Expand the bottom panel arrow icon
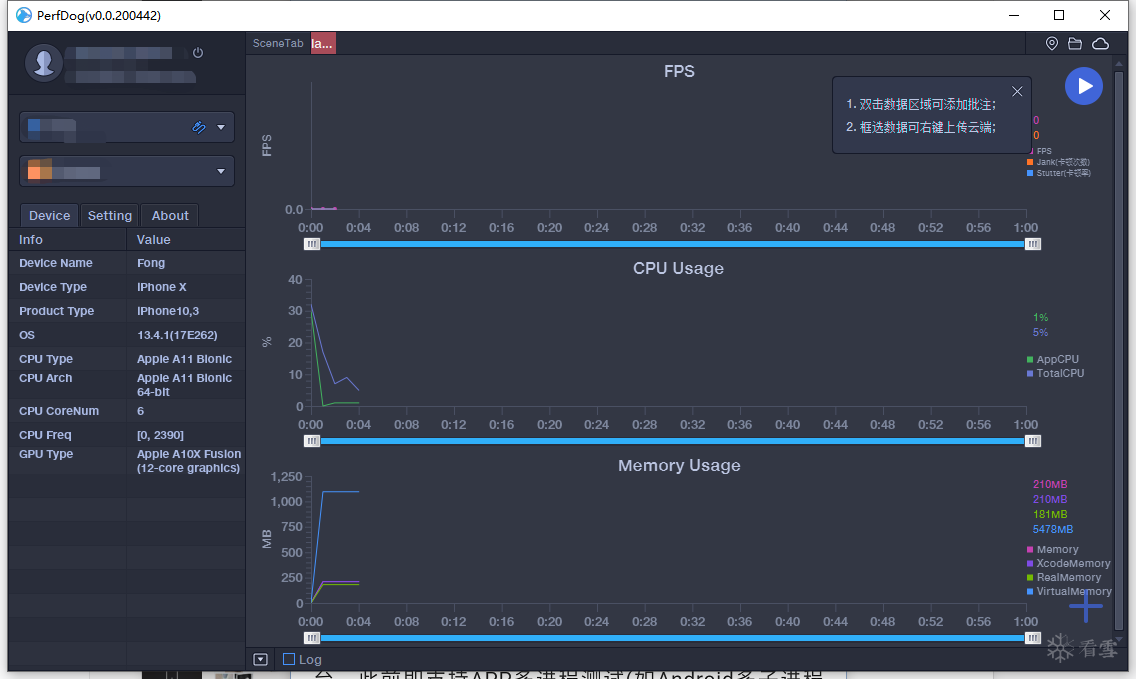The image size is (1136, 679). (261, 659)
